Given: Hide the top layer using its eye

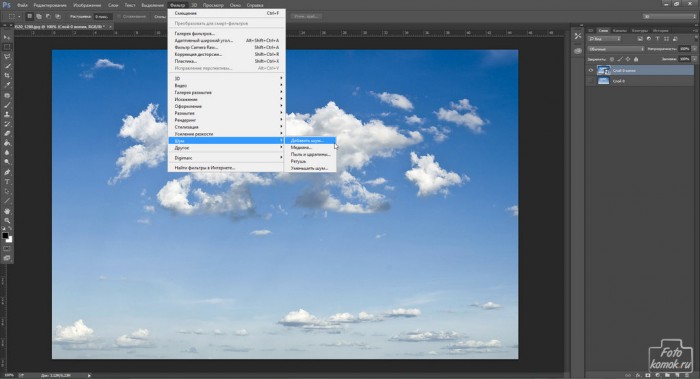Looking at the screenshot, I should point(591,71).
